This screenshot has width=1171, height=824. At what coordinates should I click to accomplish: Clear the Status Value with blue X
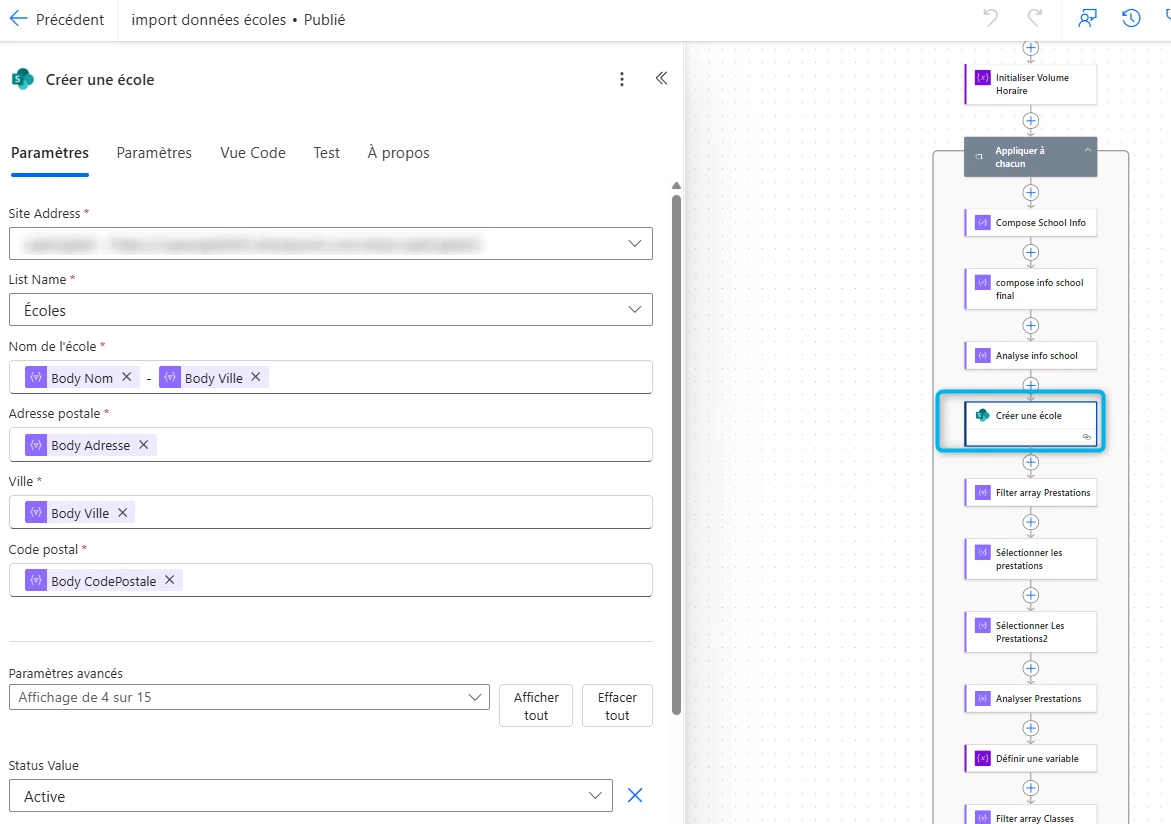pyautogui.click(x=635, y=796)
